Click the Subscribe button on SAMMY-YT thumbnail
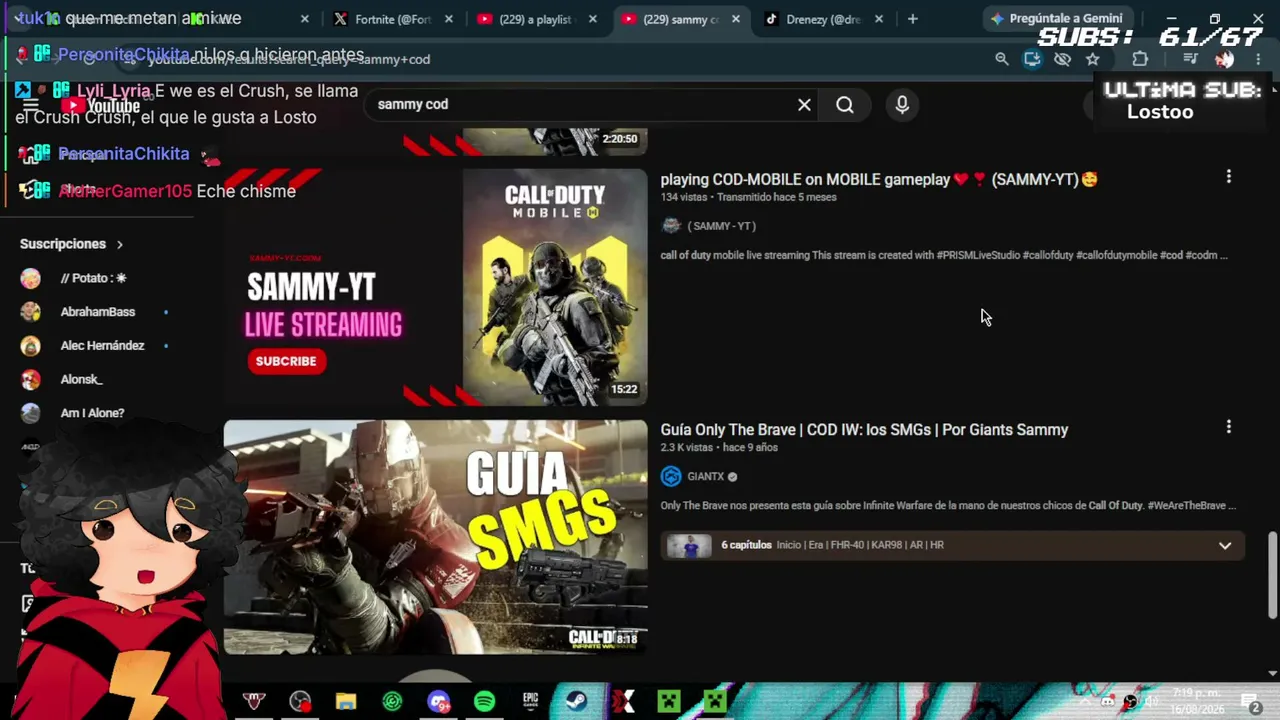The image size is (1280, 720). coord(286,361)
